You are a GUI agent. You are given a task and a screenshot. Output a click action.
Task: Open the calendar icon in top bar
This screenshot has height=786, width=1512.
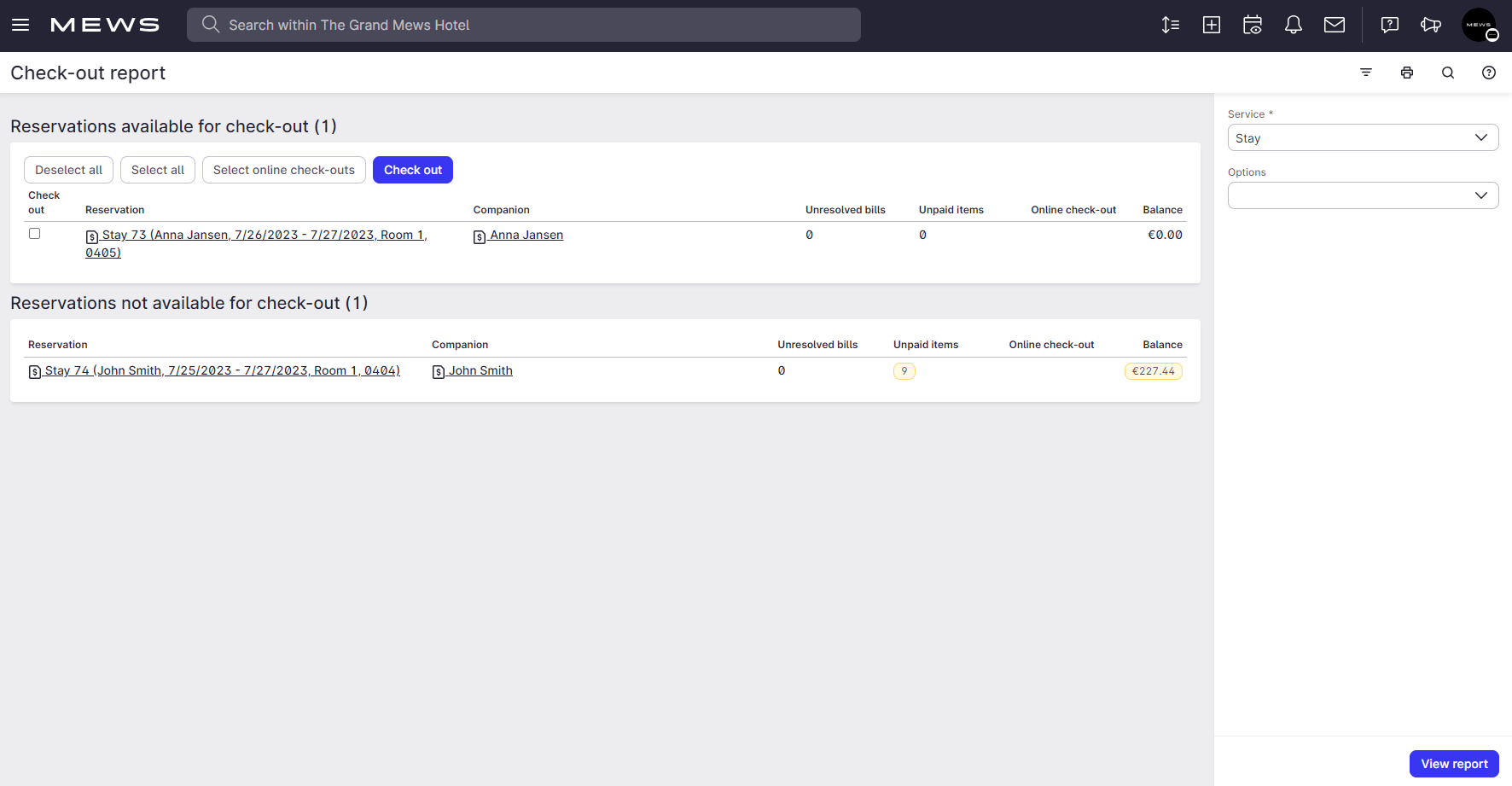pyautogui.click(x=1253, y=25)
